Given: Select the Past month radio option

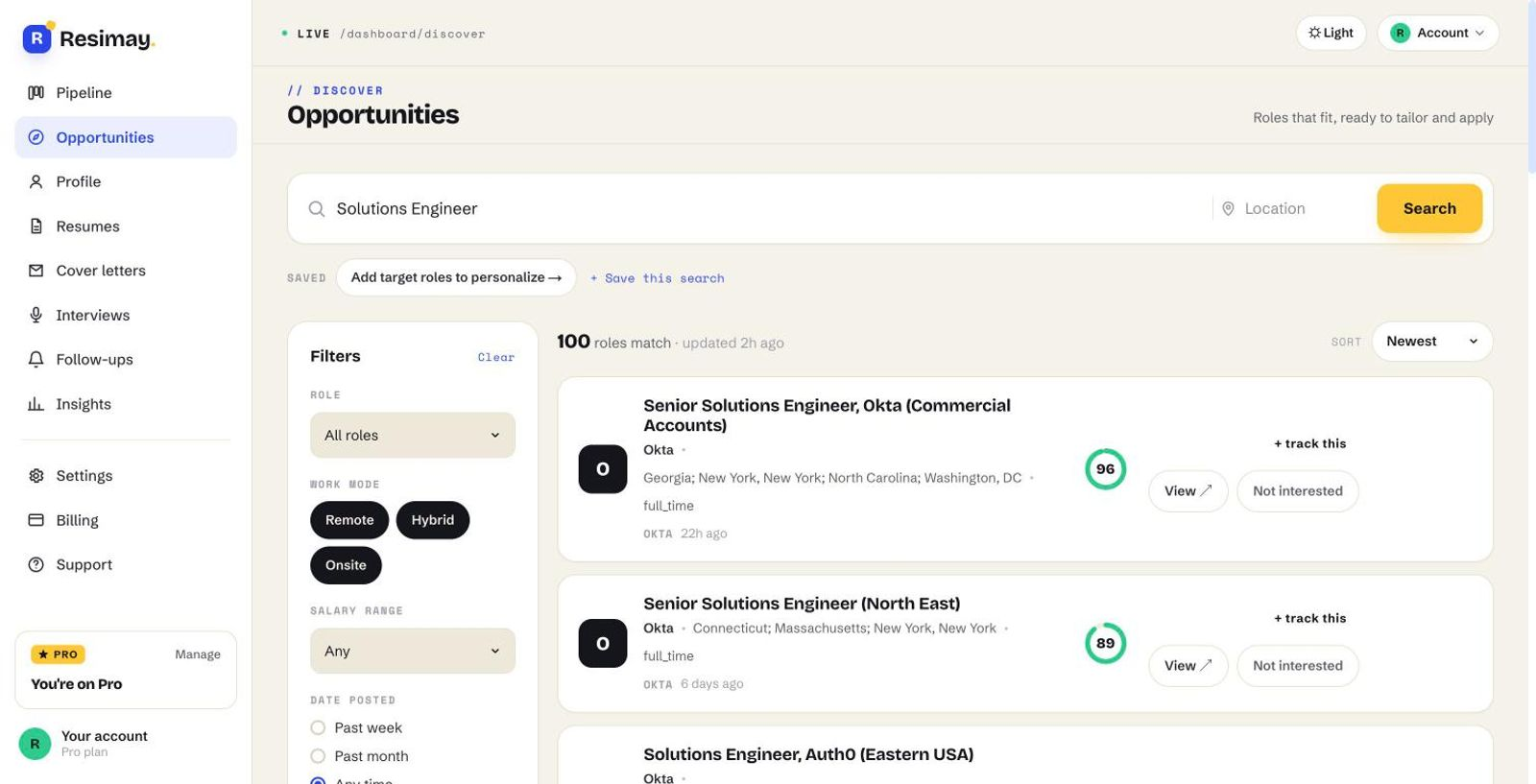Looking at the screenshot, I should (x=318, y=756).
